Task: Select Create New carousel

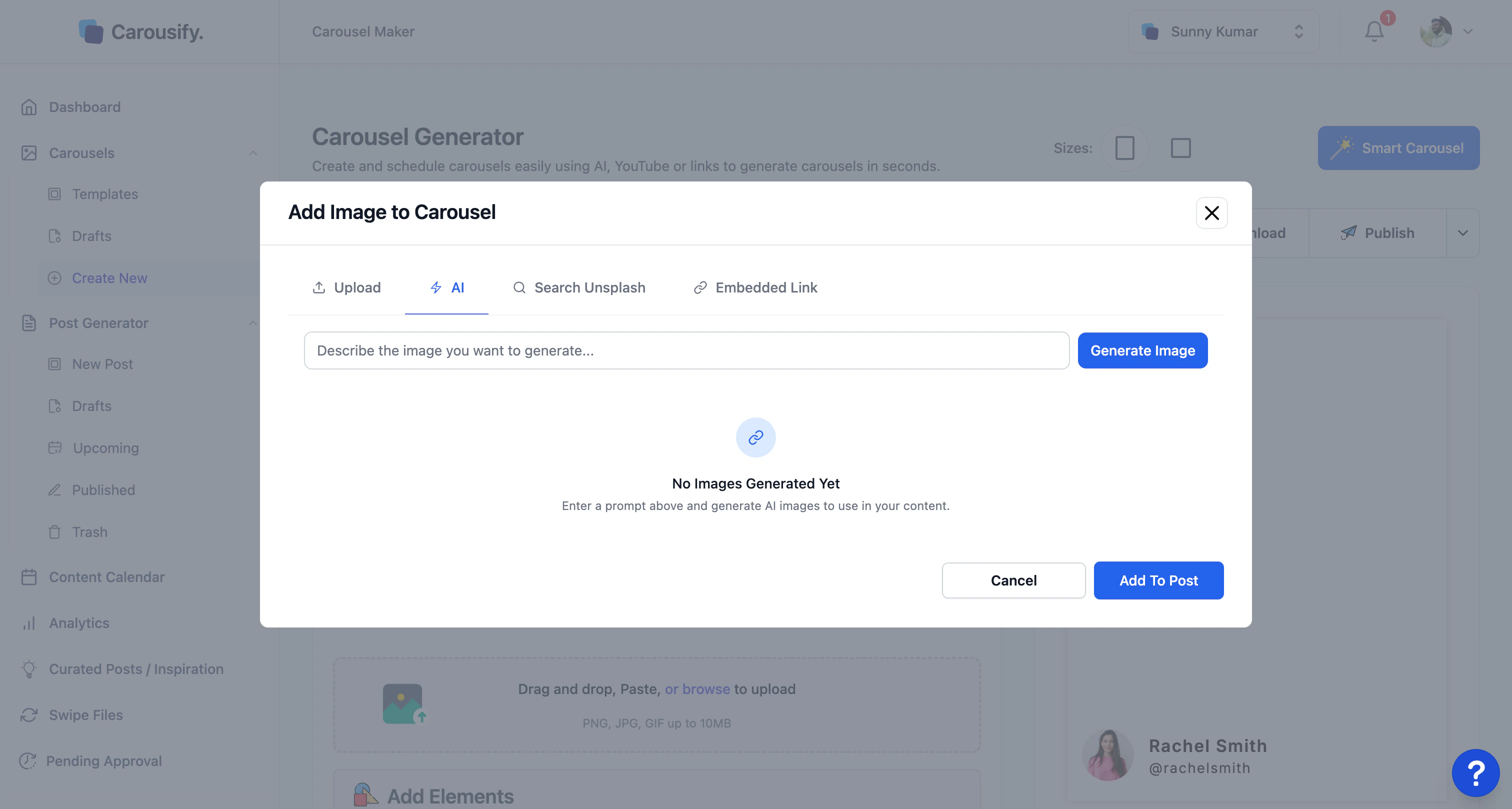Action: pos(110,277)
